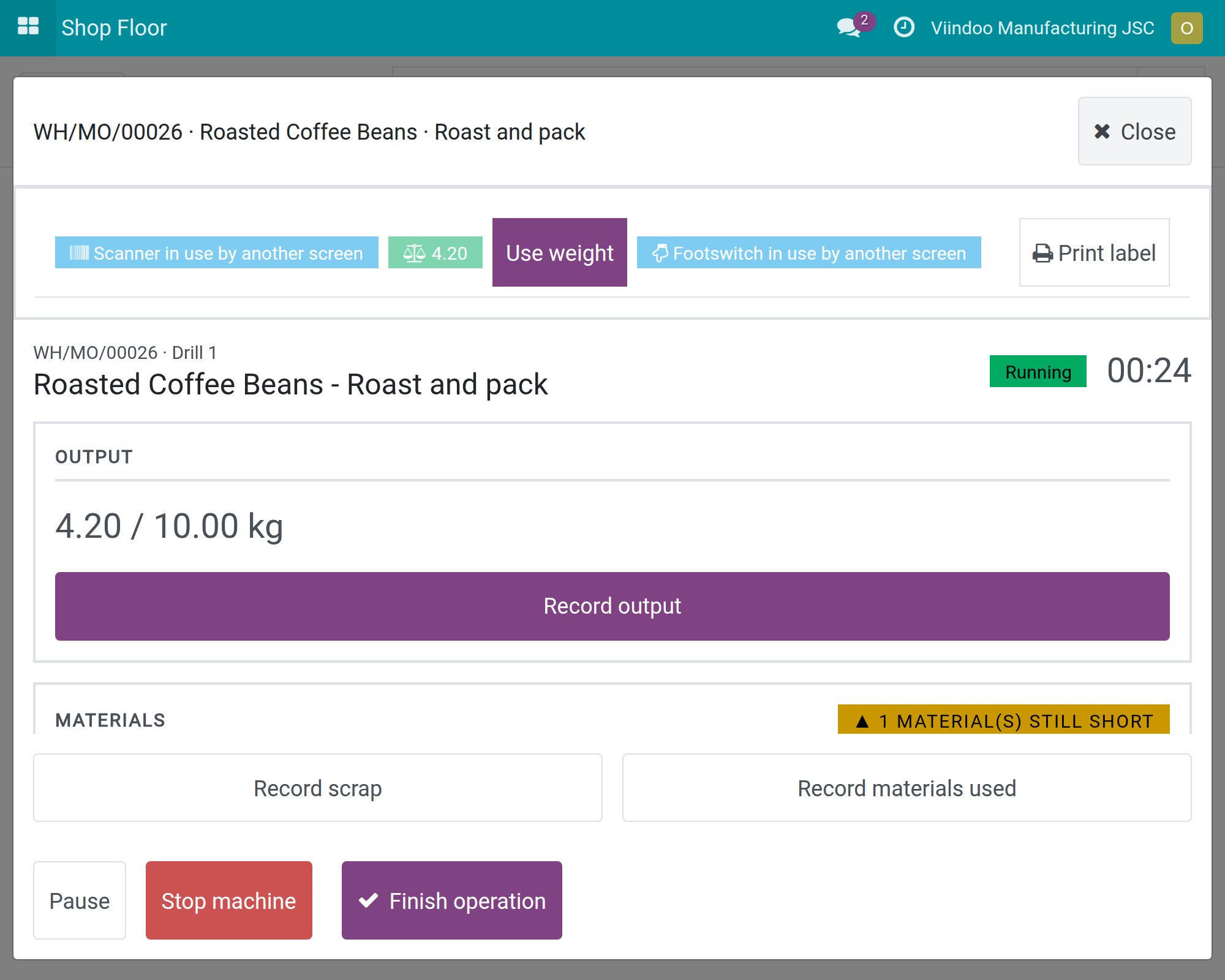Close the work order dialog
Screen dimensions: 1225x980
click(x=1134, y=131)
